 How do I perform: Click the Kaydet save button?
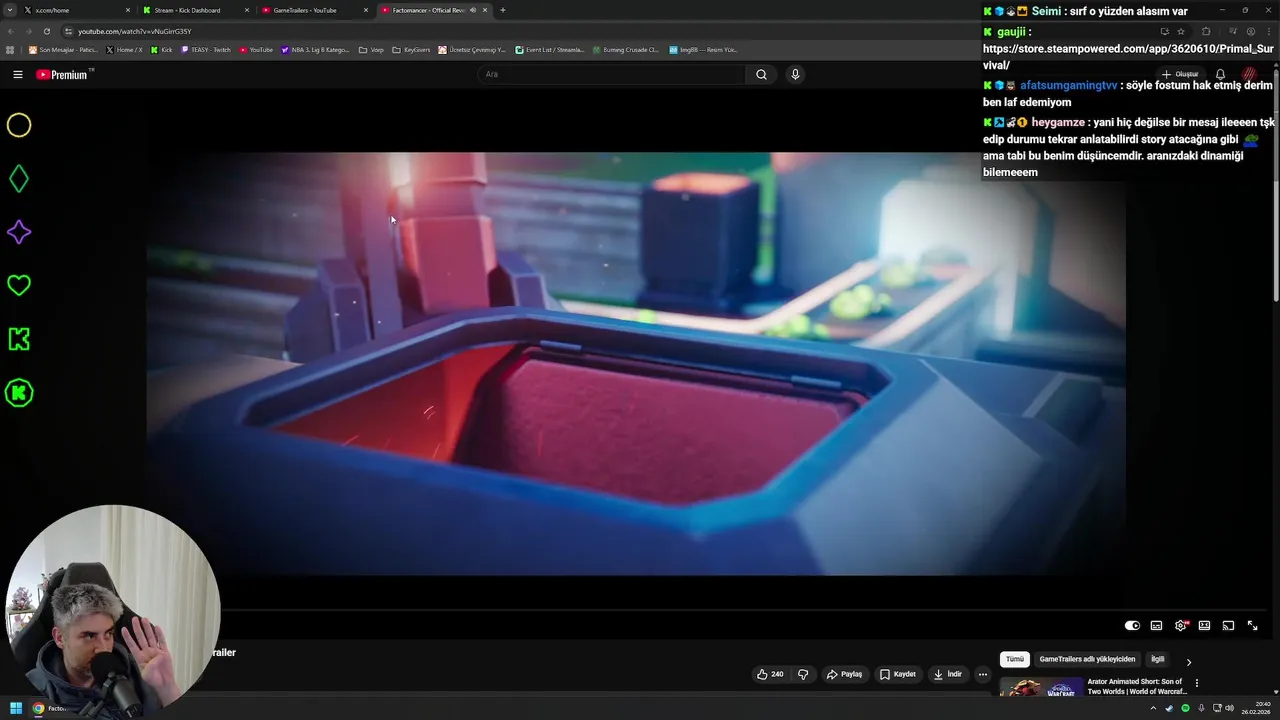pyautogui.click(x=897, y=674)
